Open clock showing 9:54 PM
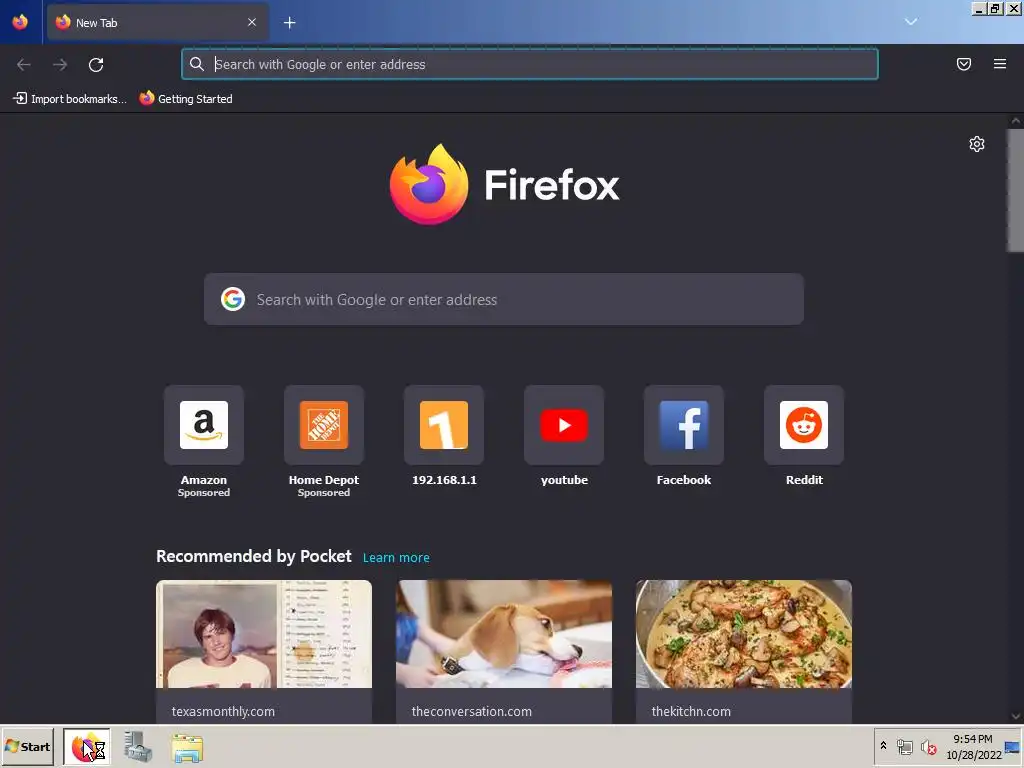The width and height of the screenshot is (1024, 768). [x=973, y=746]
